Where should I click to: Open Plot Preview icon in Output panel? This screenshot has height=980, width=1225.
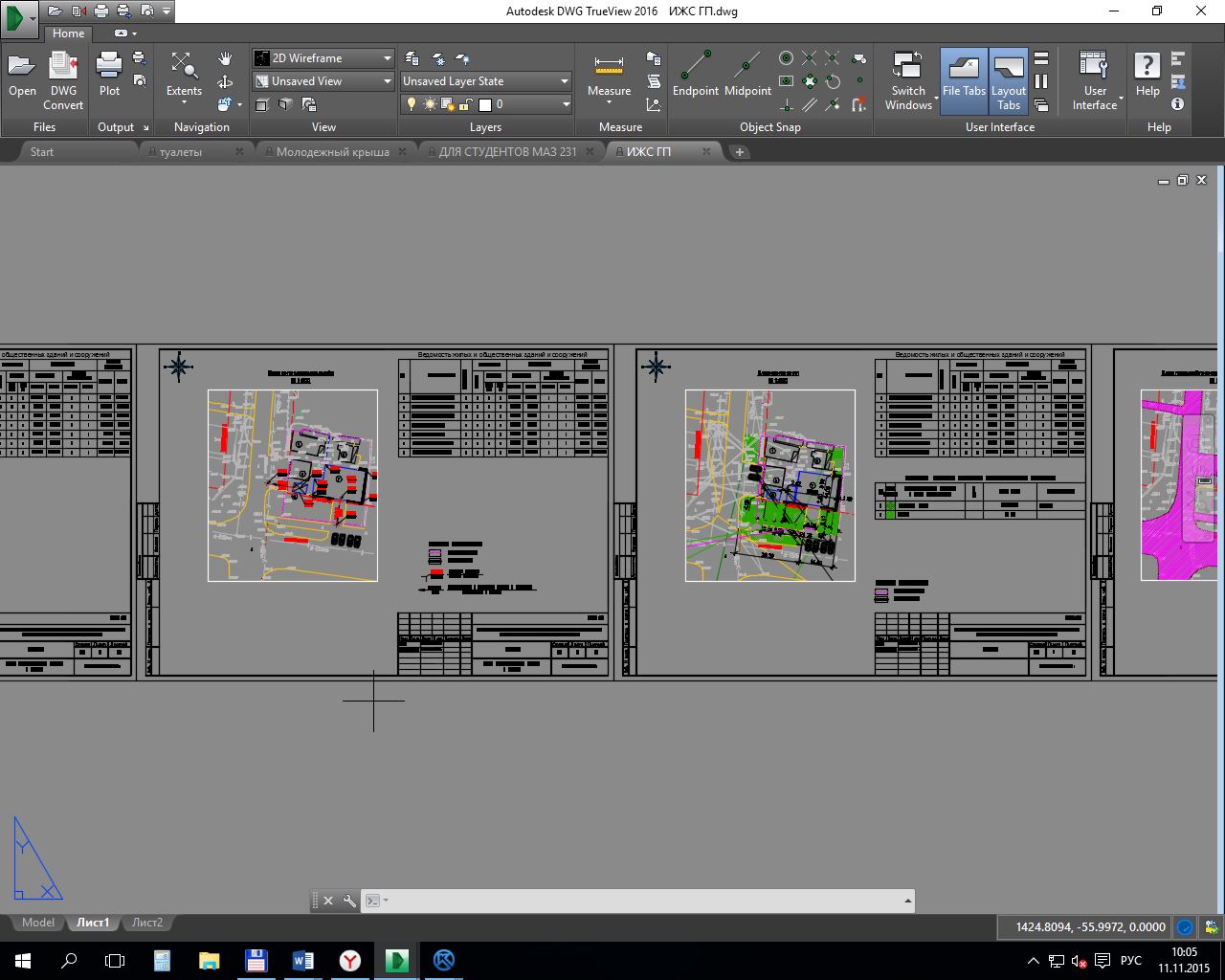140,80
